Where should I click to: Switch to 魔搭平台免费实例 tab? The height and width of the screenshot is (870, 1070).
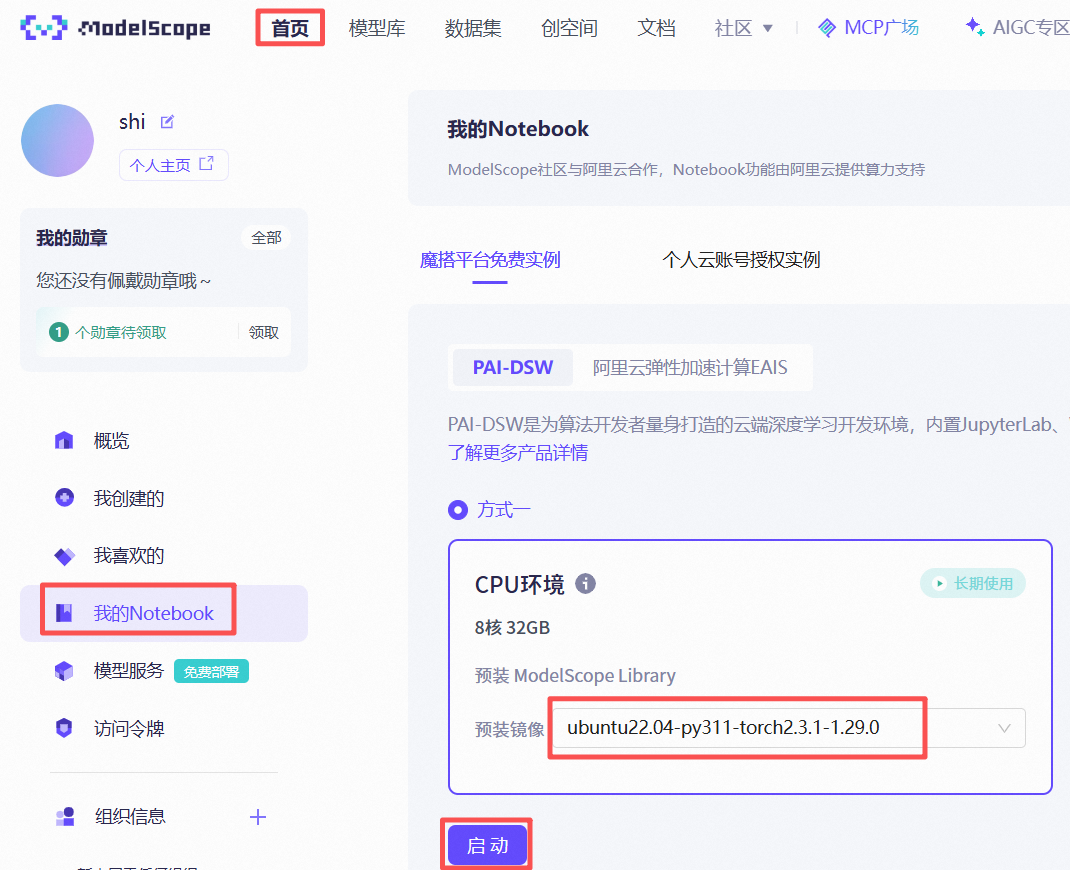(x=490, y=260)
